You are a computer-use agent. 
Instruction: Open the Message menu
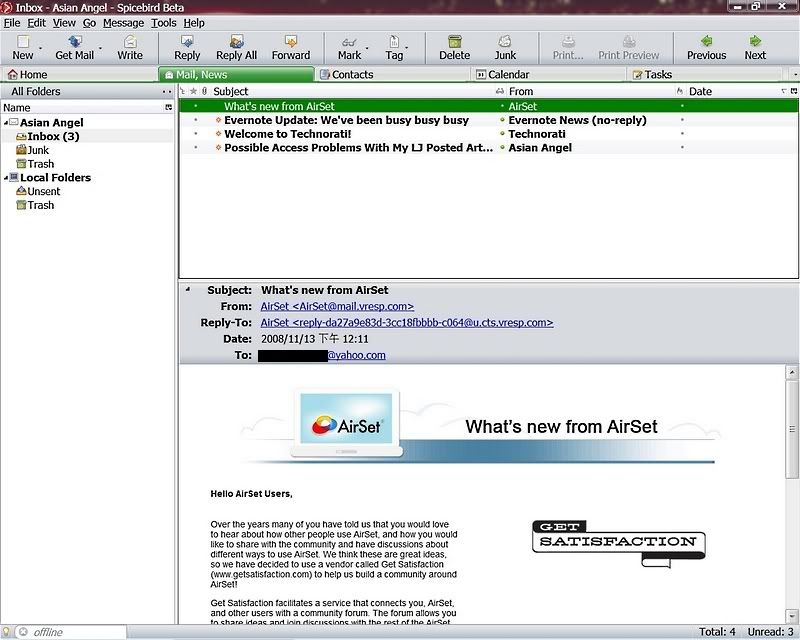pos(123,23)
